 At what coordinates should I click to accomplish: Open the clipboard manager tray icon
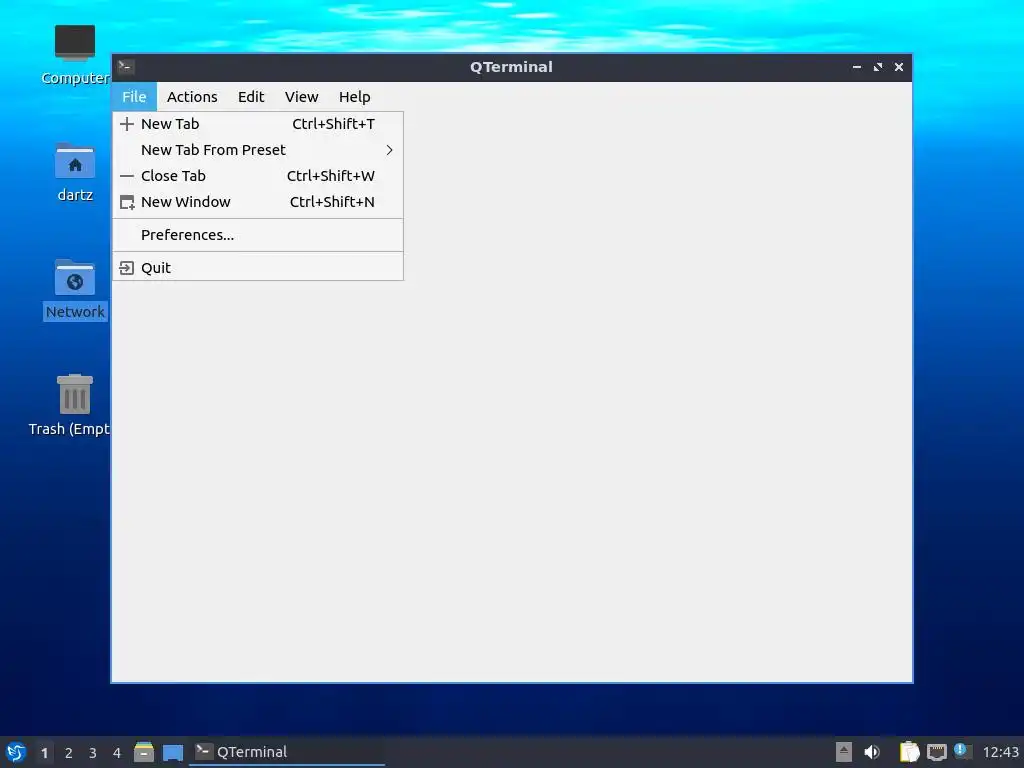click(910, 752)
